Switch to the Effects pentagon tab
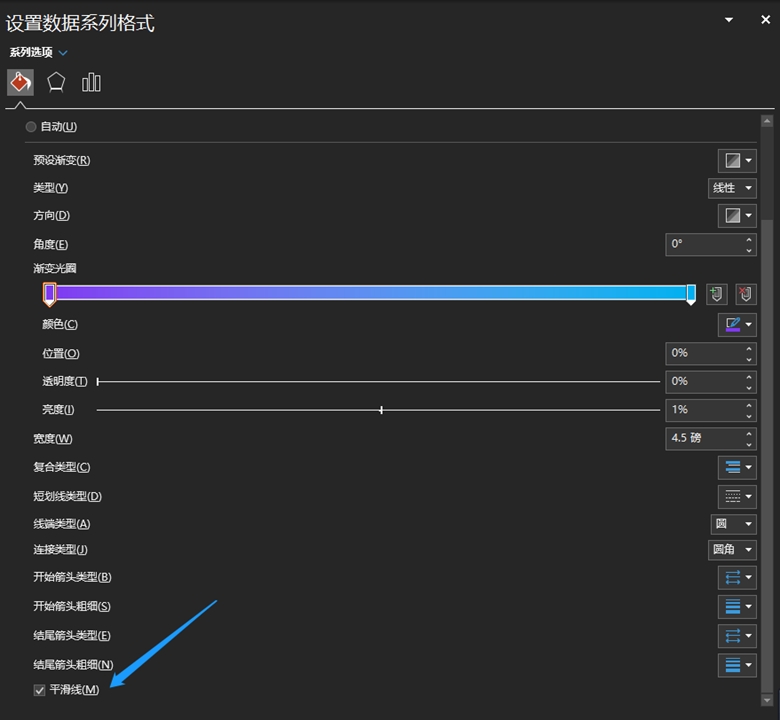Viewport: 780px width, 720px height. pos(56,82)
